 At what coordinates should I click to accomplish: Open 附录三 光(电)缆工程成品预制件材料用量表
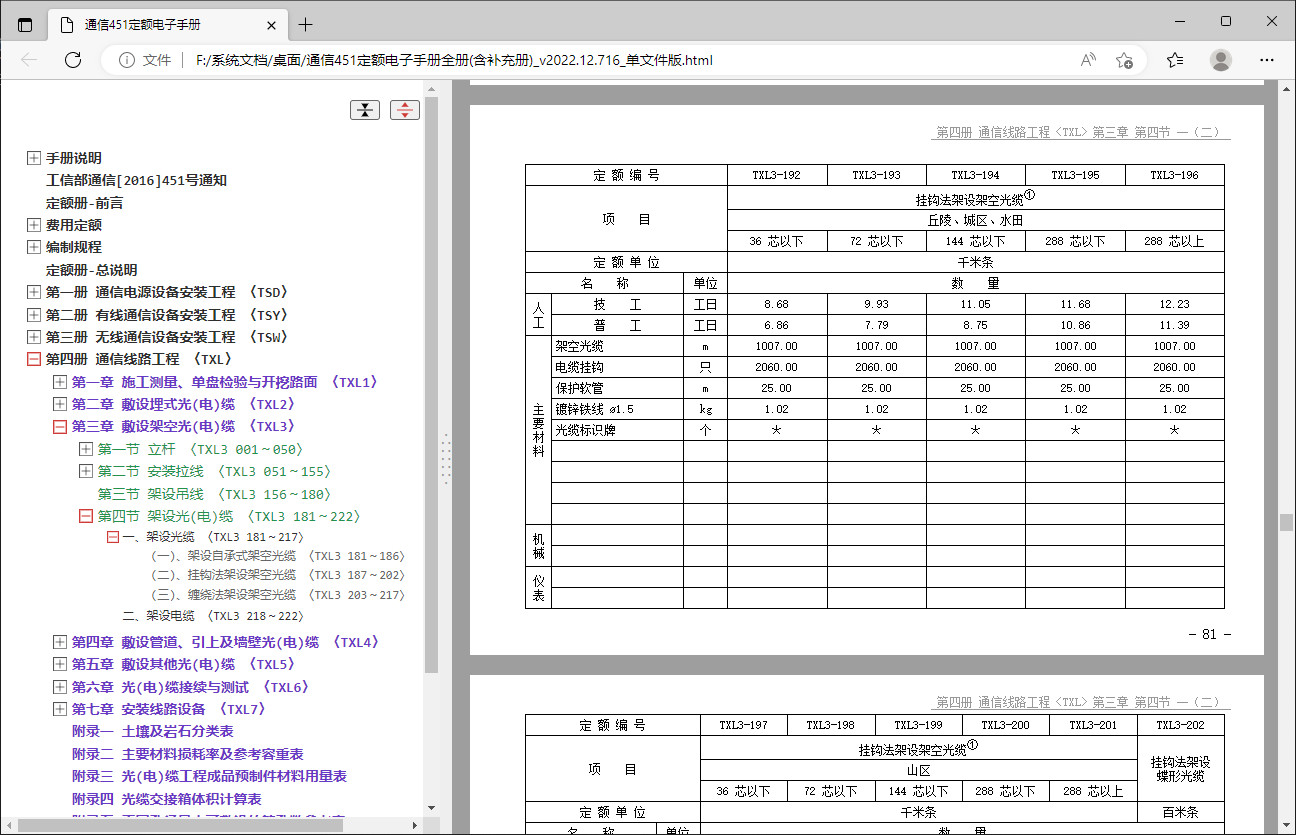[209, 776]
